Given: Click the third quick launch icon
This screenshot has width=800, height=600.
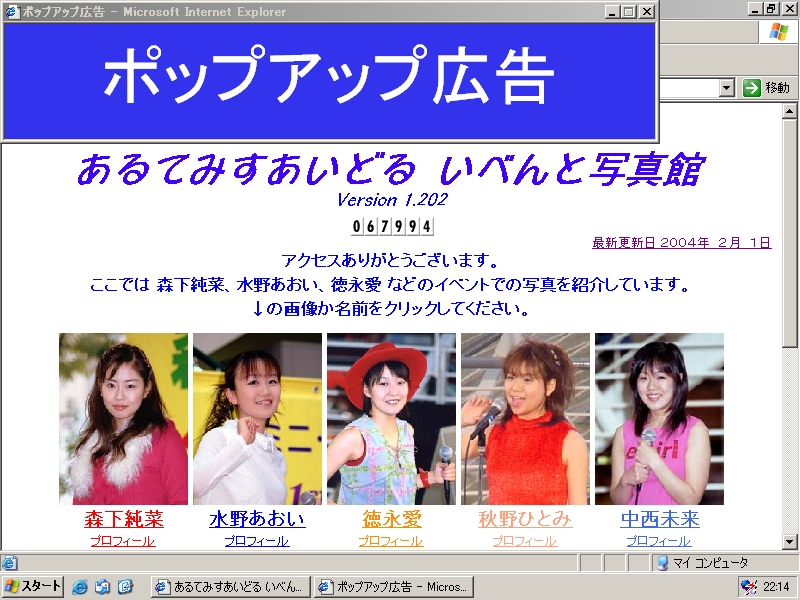Looking at the screenshot, I should click(126, 587).
